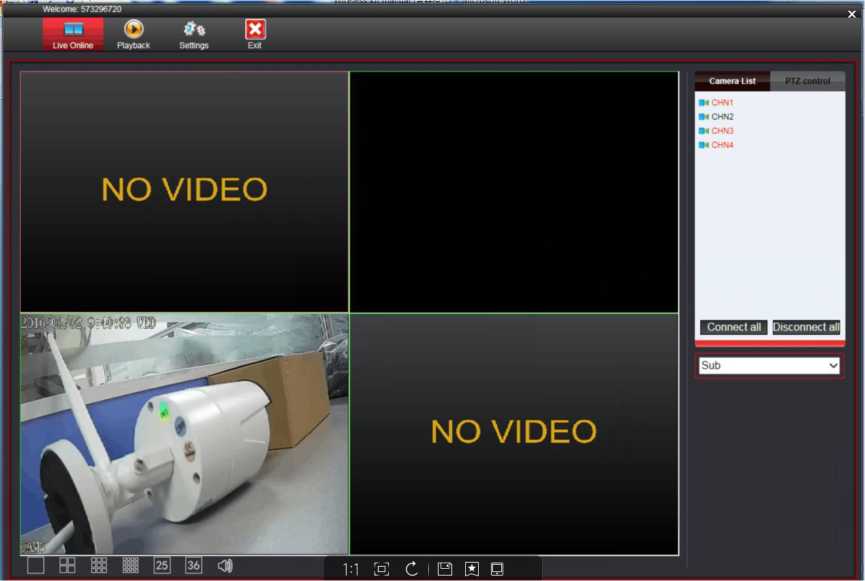Click the live camera feed pane
The height and width of the screenshot is (581, 865).
(184, 434)
